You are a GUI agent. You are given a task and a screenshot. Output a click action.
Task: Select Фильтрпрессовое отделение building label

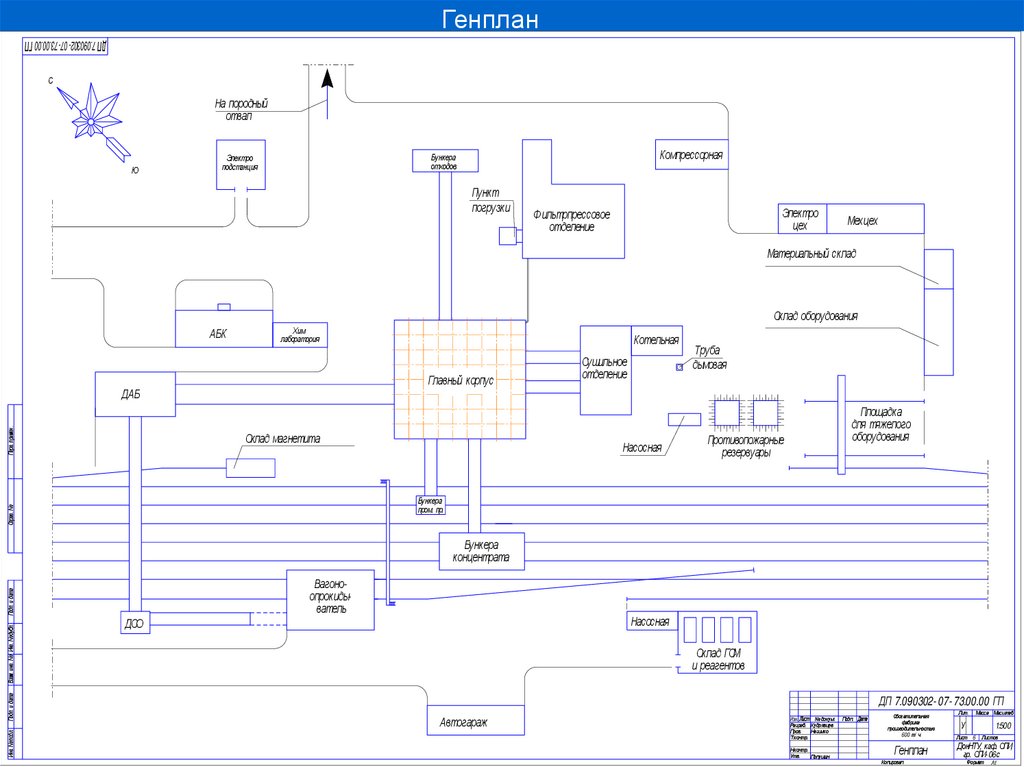pyautogui.click(x=572, y=220)
